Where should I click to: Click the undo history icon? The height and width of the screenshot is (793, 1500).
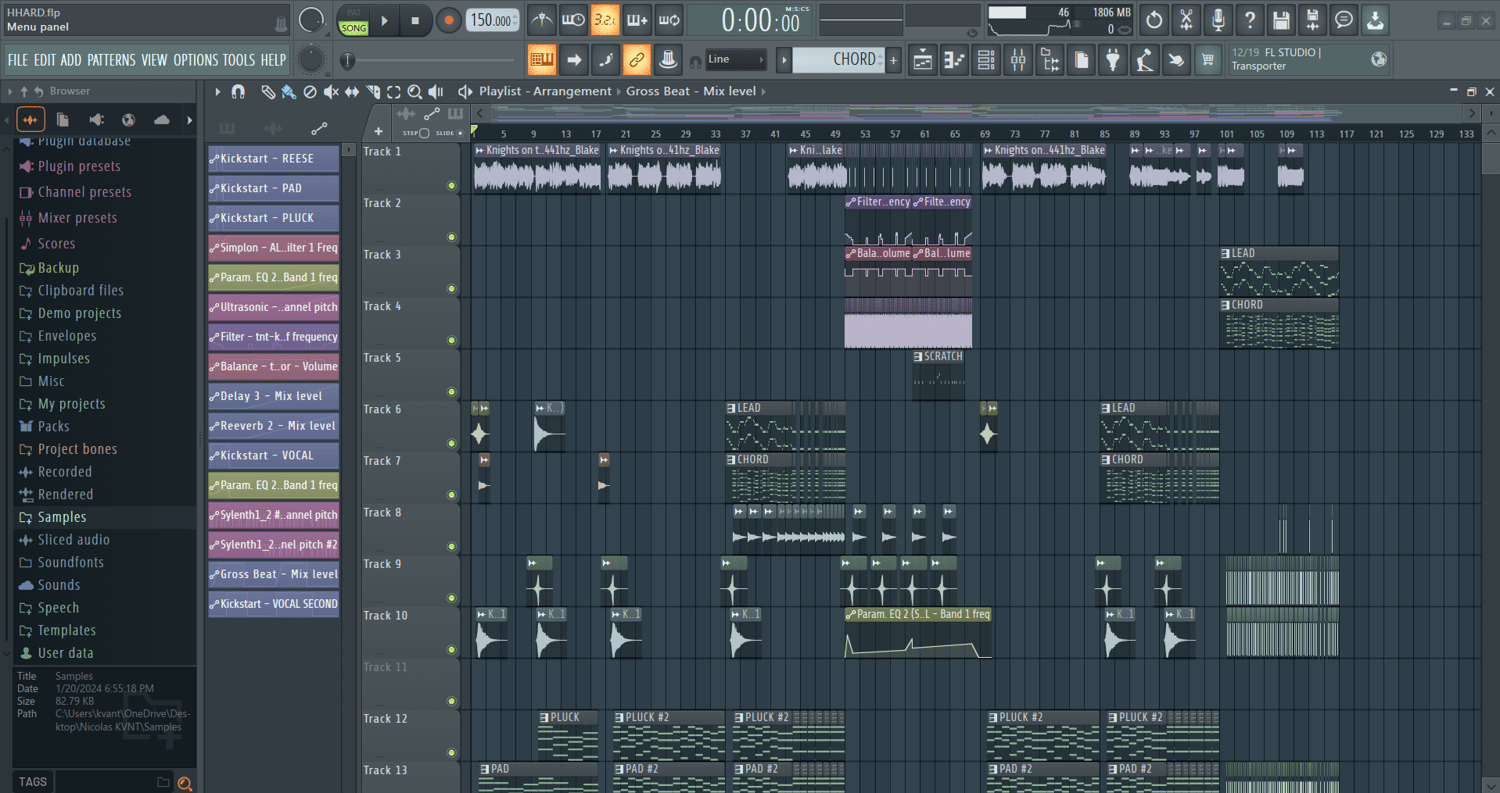pos(1154,19)
